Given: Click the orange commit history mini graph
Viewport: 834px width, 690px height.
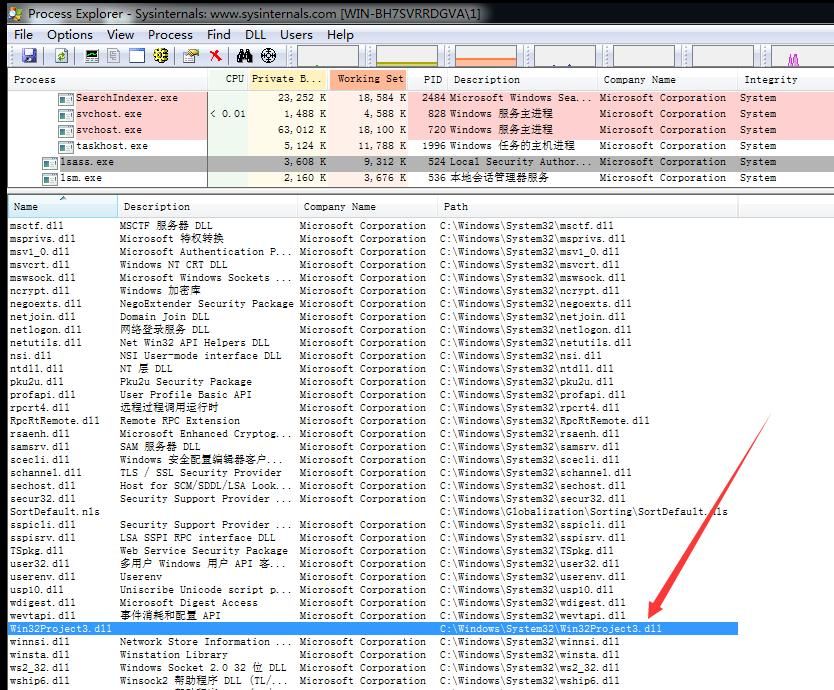Looking at the screenshot, I should 486,56.
